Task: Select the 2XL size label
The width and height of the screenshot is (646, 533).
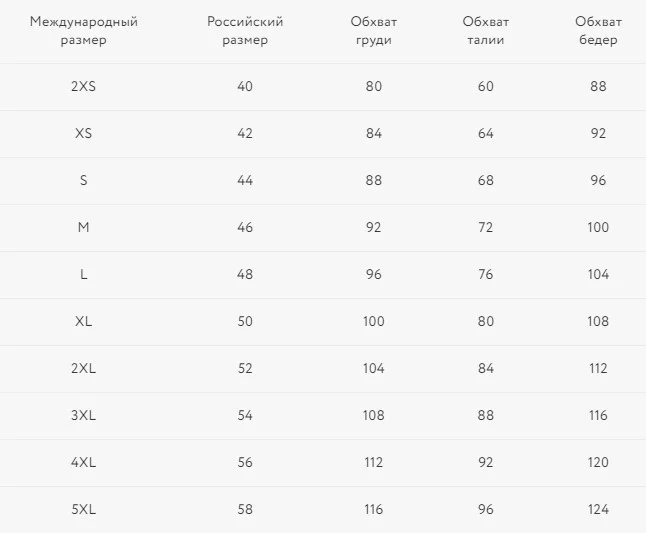Action: 84,368
